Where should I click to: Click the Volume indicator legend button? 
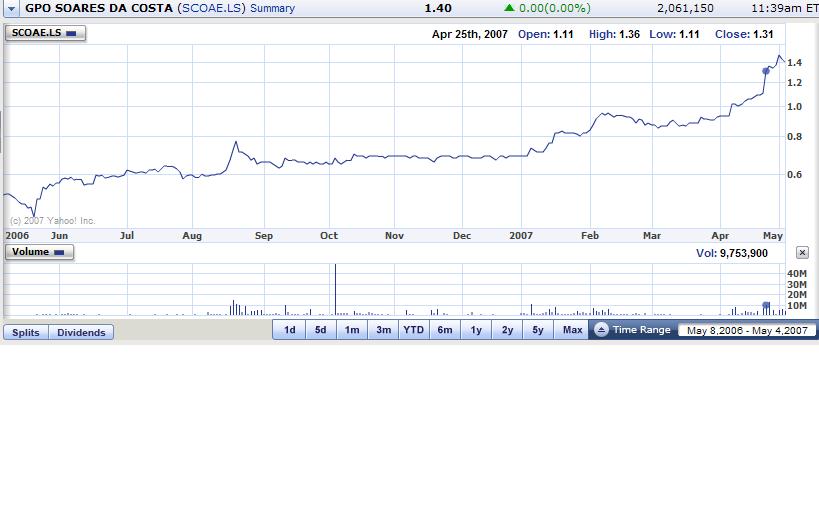click(39, 252)
